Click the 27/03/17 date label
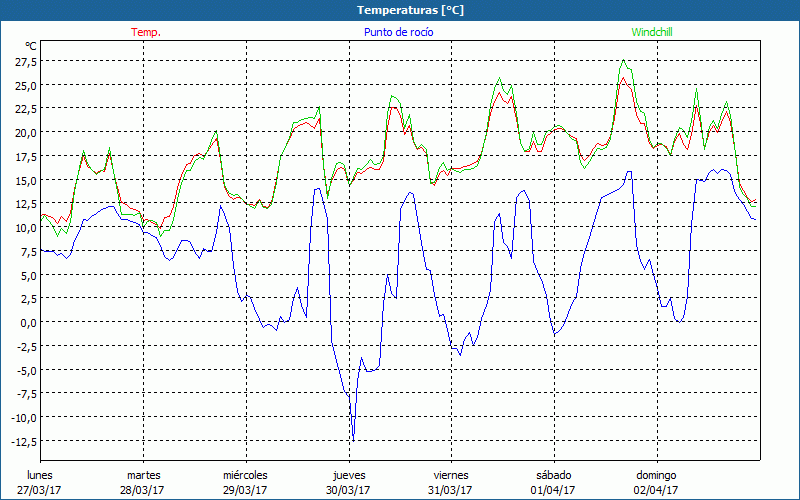The image size is (800, 500). tap(40, 490)
